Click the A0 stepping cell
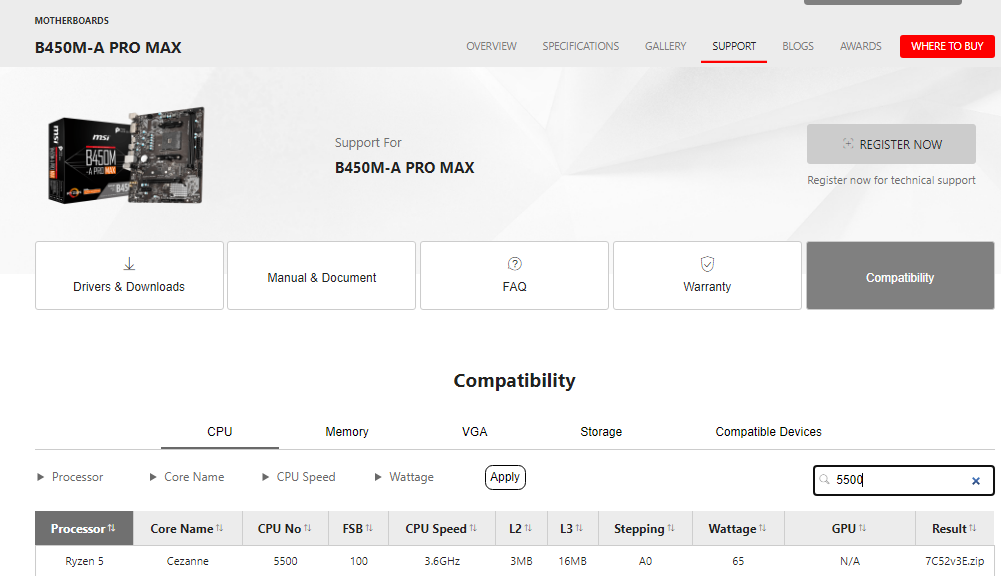Screen dimensions: 1001x576 click(645, 561)
